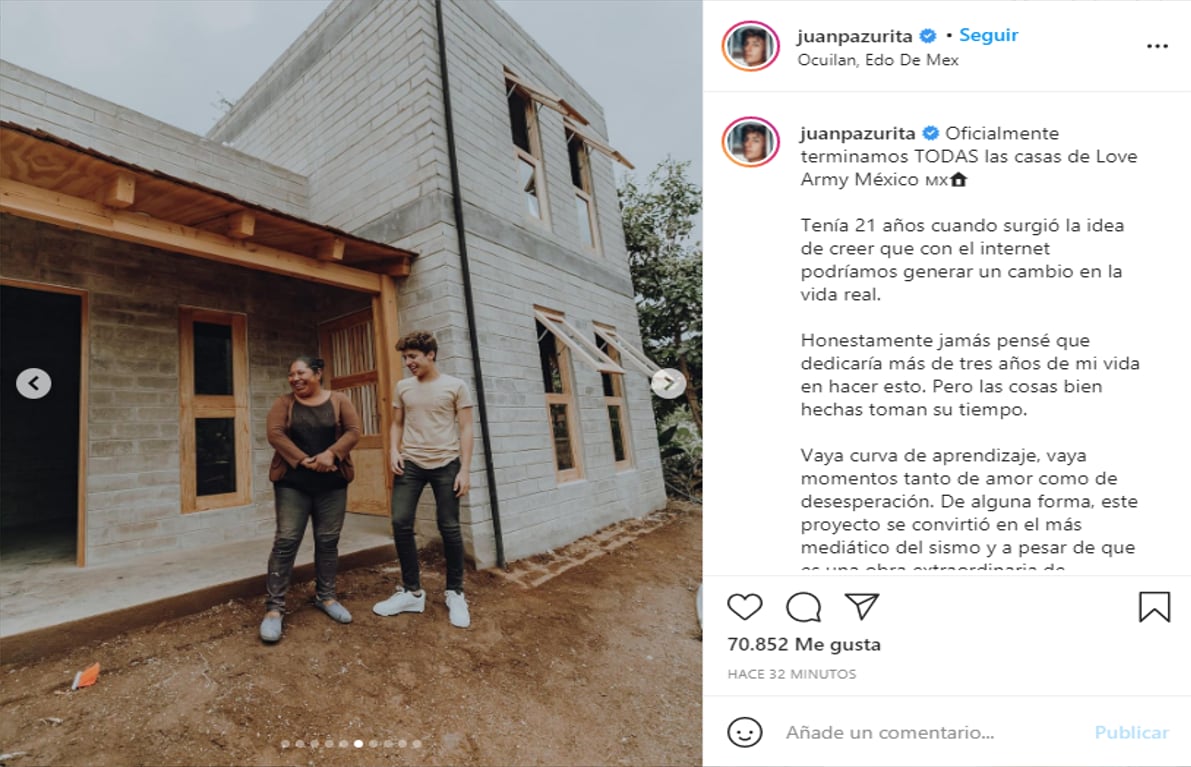
Task: Save the post with the bookmark icon
Action: (1155, 607)
